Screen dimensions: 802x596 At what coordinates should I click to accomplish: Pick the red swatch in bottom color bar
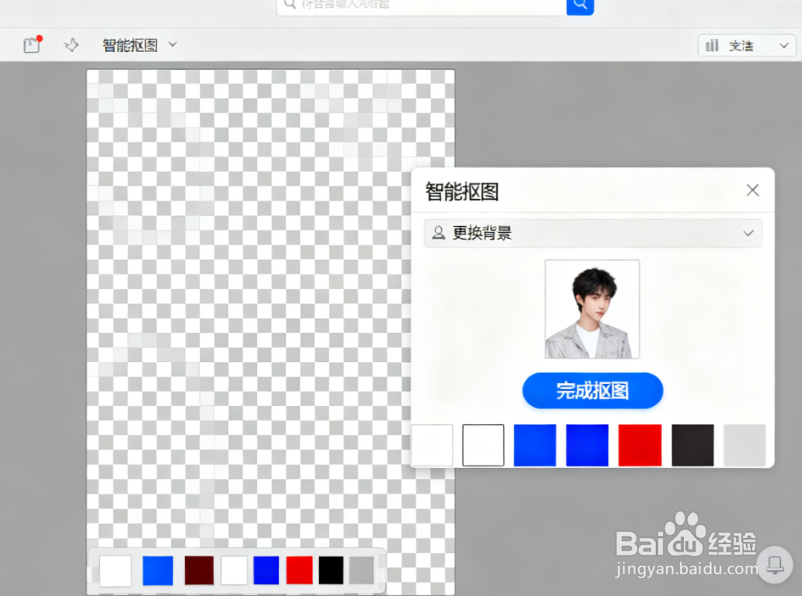point(297,569)
